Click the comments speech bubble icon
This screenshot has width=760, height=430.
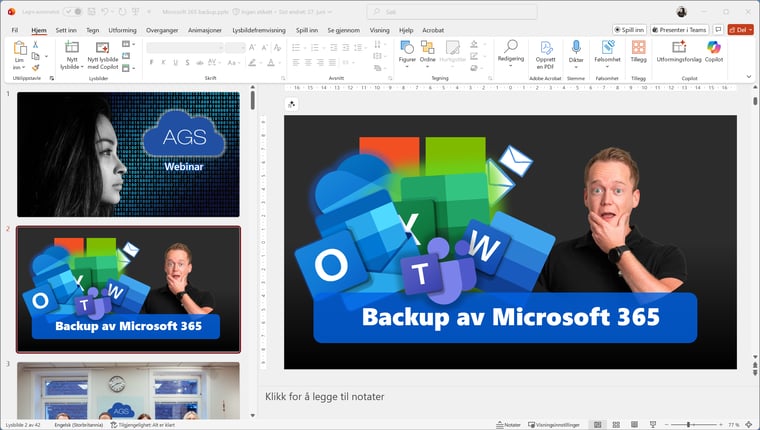[x=718, y=30]
